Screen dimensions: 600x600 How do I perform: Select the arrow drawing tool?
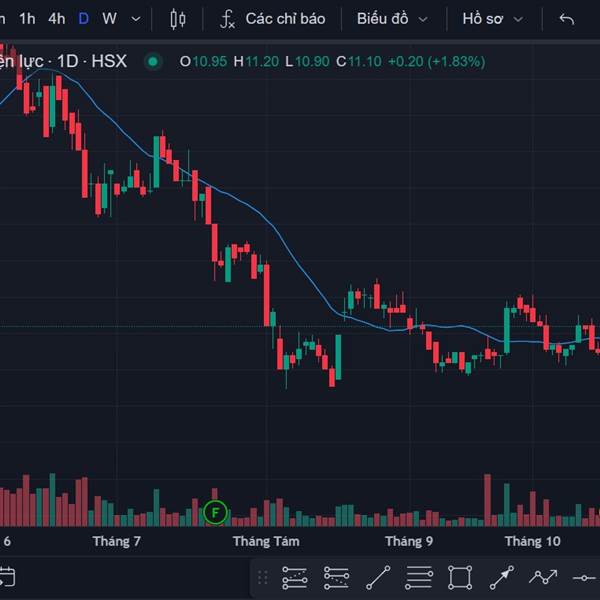pyautogui.click(x=502, y=577)
